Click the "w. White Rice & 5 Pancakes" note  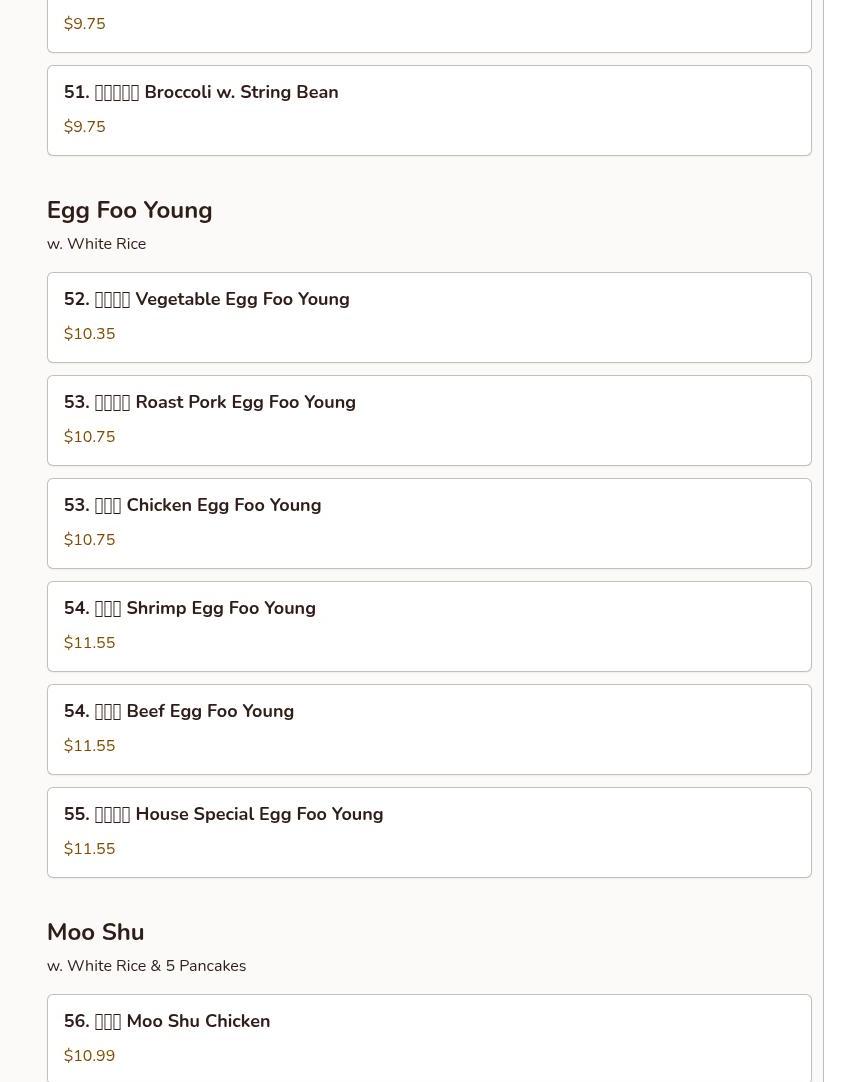click(146, 966)
